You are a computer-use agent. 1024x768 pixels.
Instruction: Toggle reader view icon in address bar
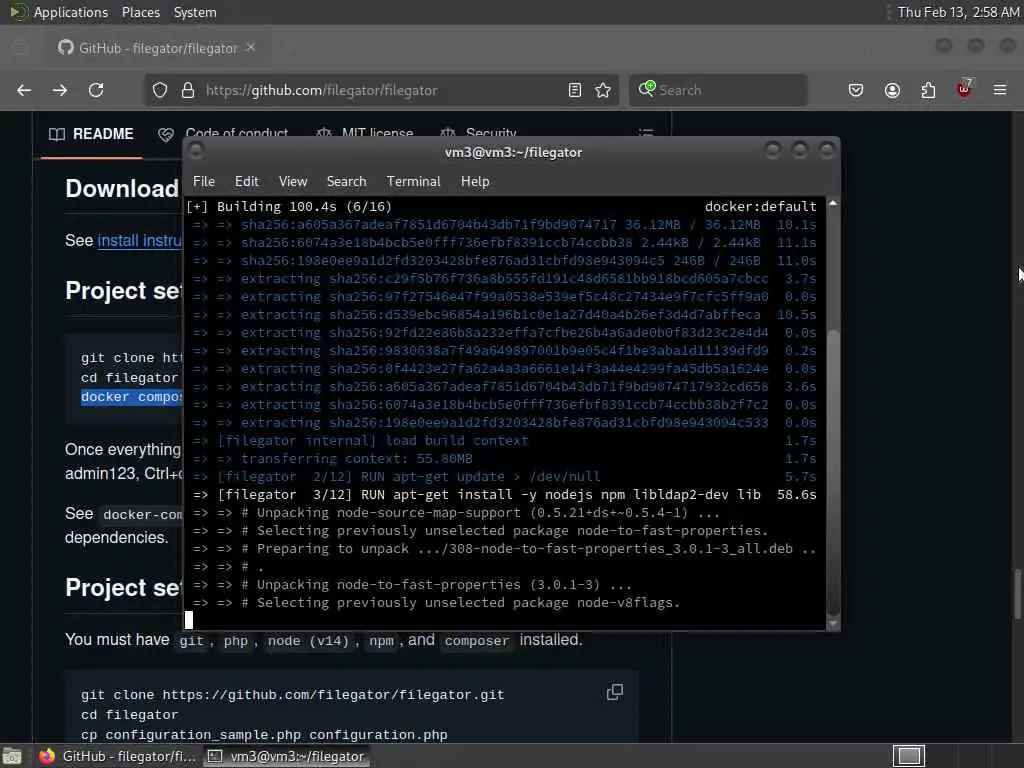(x=575, y=90)
